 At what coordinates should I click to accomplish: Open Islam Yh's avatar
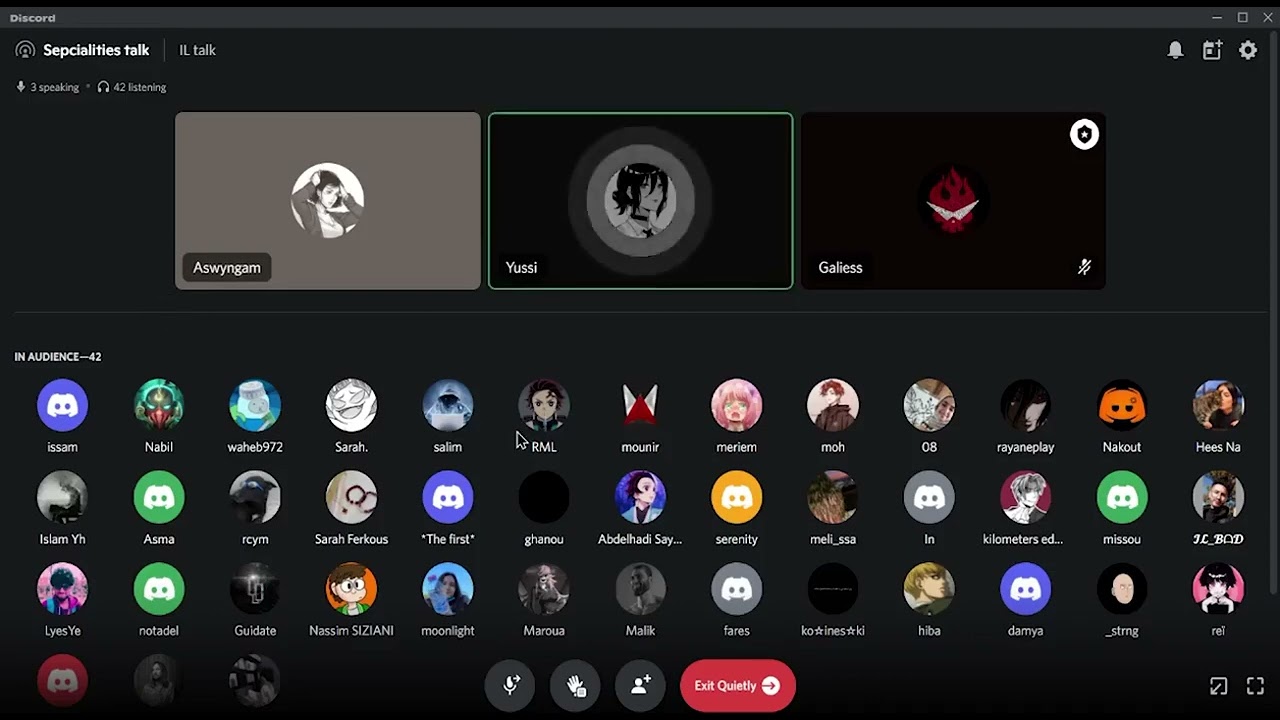point(62,497)
